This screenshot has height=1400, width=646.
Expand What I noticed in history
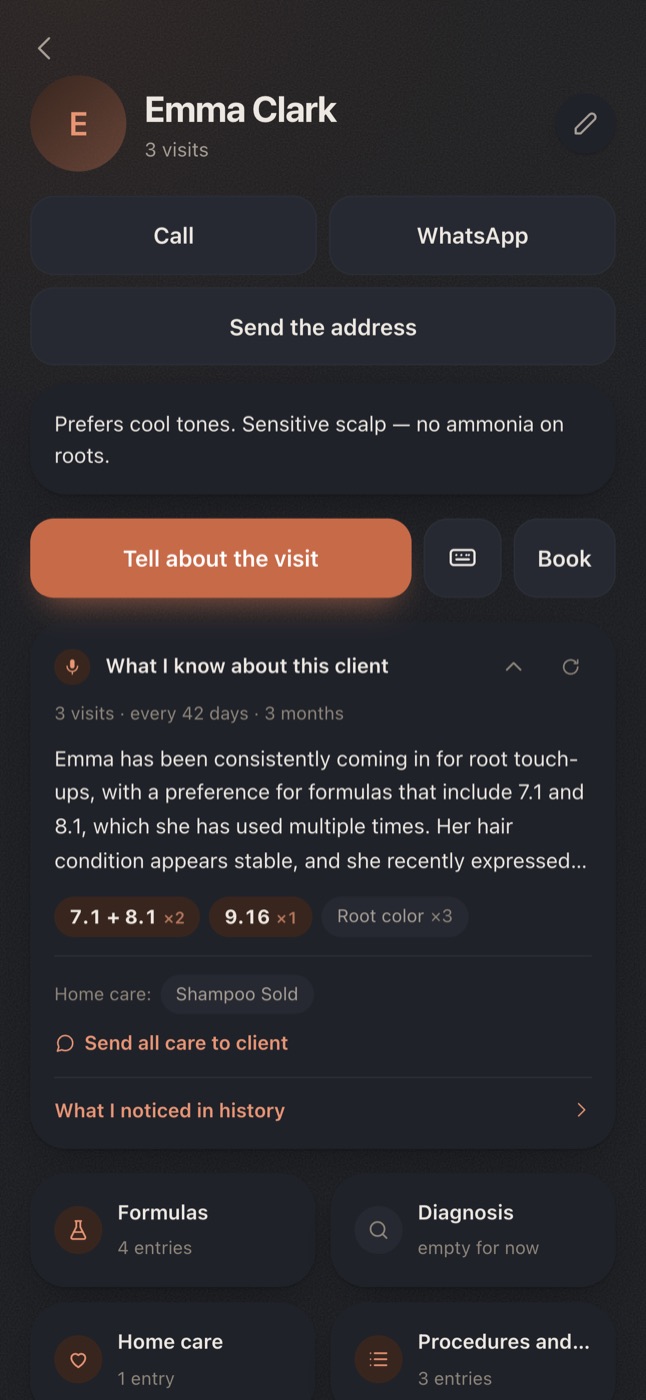click(x=322, y=1110)
